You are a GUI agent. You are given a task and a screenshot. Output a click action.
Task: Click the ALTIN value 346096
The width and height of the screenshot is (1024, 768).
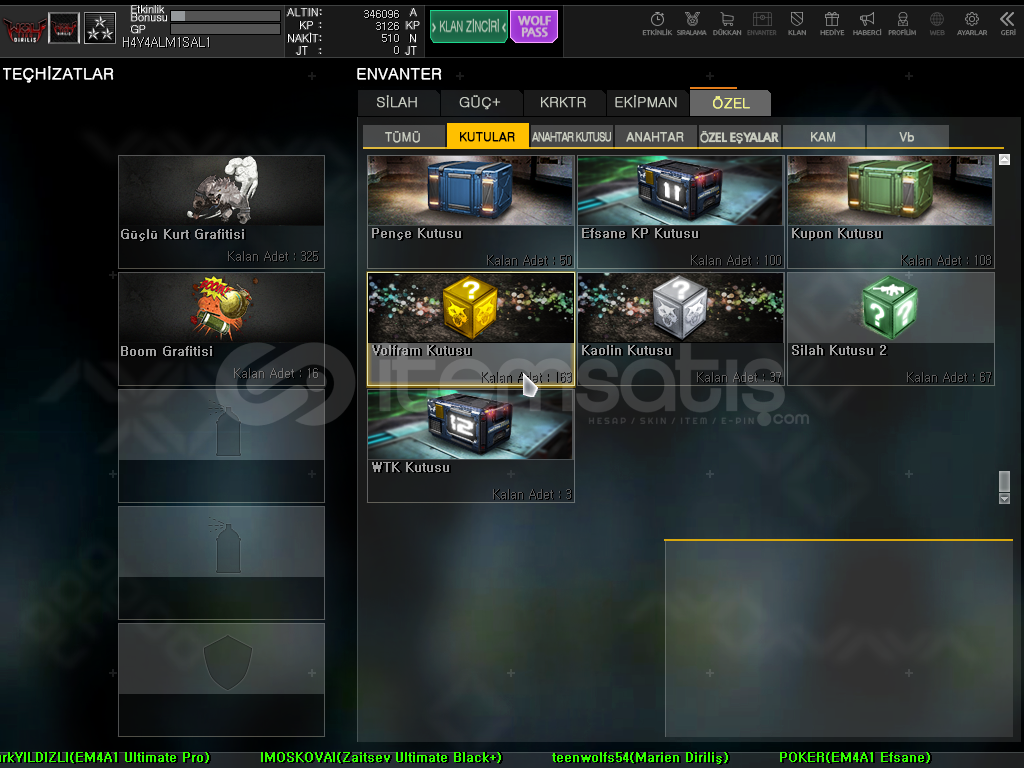[x=381, y=14]
